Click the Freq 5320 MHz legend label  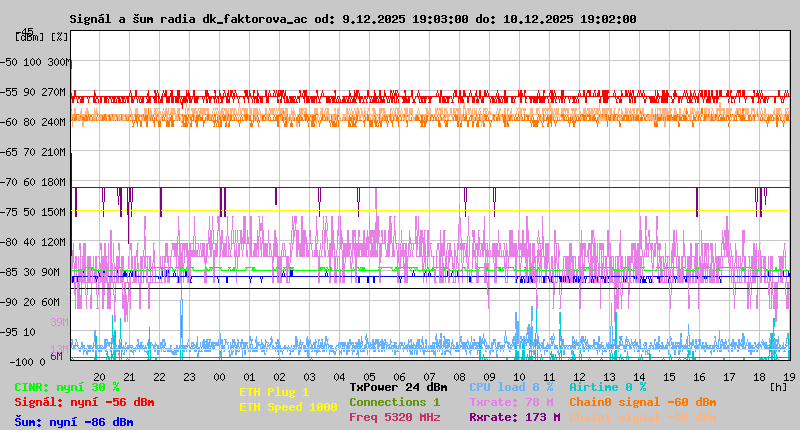(x=394, y=417)
